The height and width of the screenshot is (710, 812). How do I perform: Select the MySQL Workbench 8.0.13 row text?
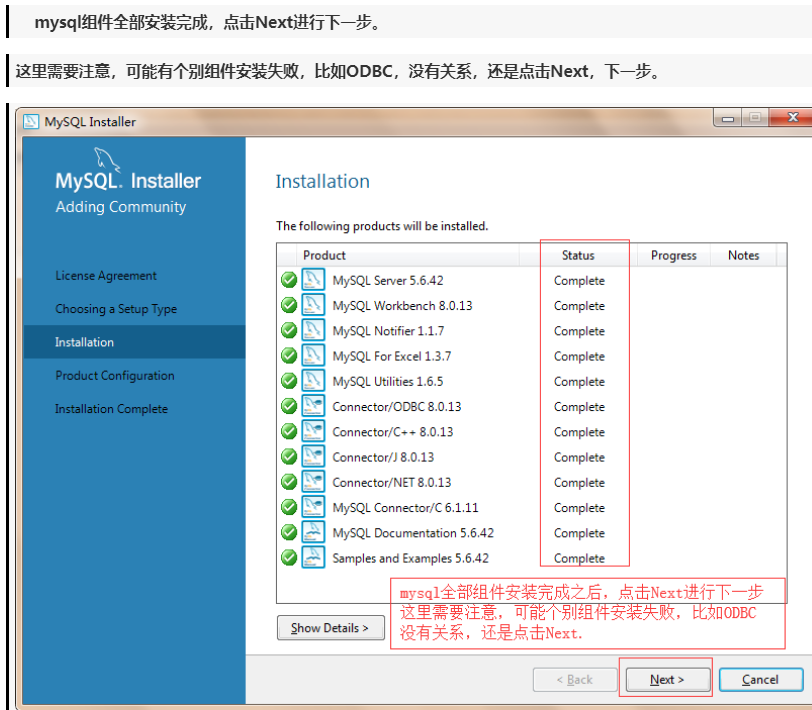(402, 306)
